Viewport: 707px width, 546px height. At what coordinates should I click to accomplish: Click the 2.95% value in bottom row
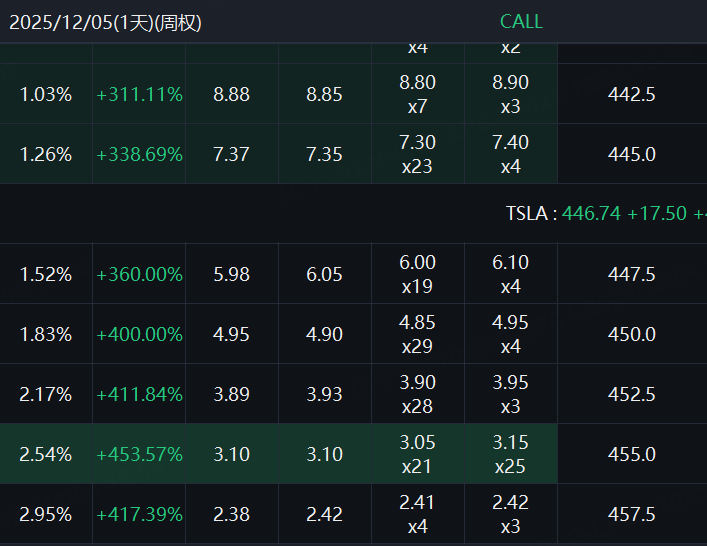(x=46, y=514)
